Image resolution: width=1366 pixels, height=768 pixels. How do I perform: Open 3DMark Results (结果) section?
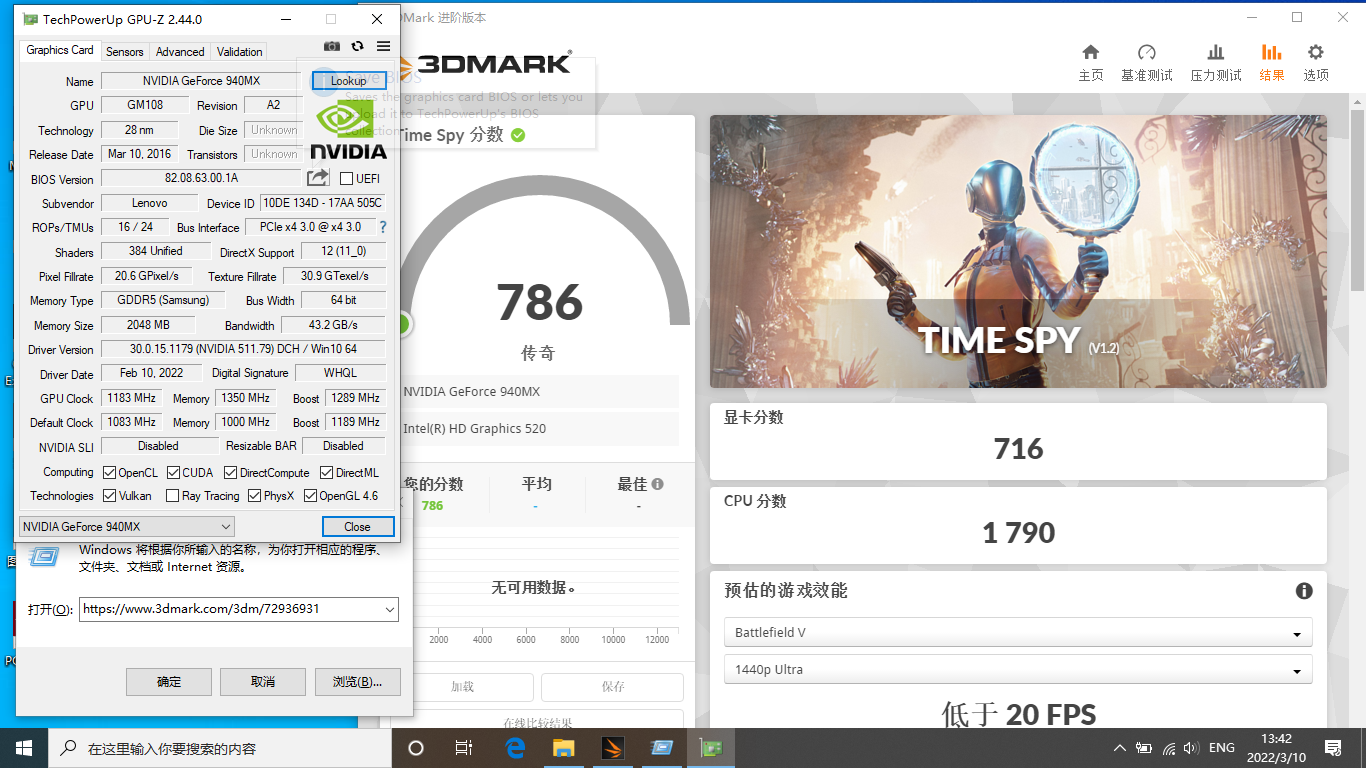1272,63
